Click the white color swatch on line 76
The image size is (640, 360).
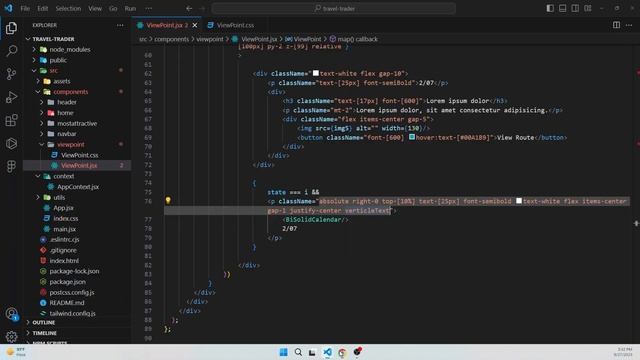519,200
